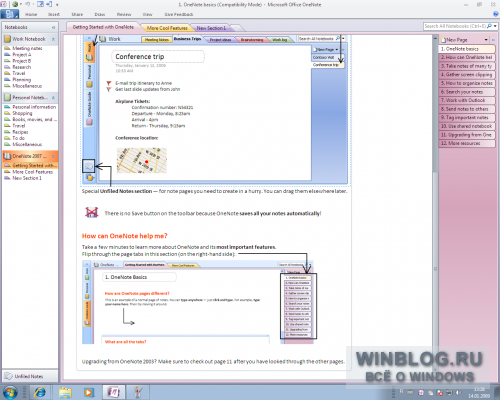Viewport: 500px width, 400px height.
Task: Open the Meeting notes section
Action: coord(27,48)
